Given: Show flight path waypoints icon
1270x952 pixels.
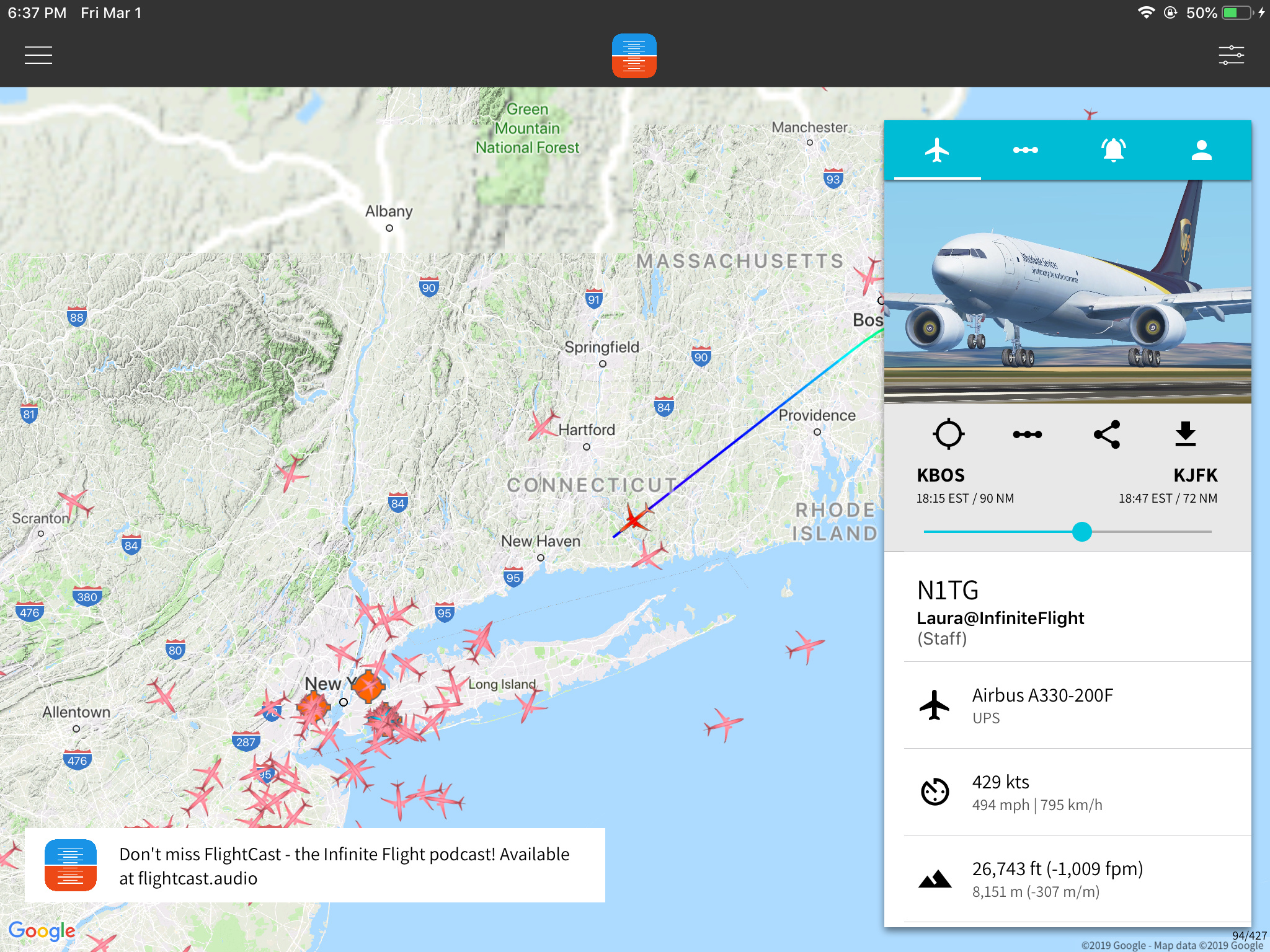Looking at the screenshot, I should tap(1027, 434).
